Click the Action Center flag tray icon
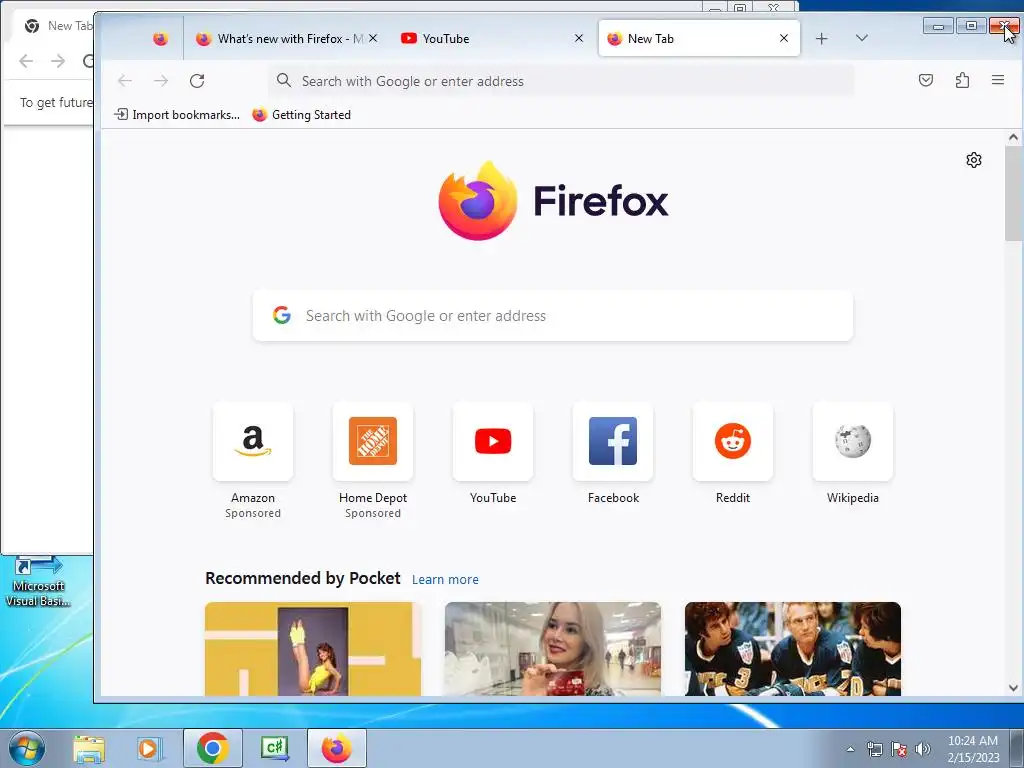1024x768 pixels. [899, 749]
